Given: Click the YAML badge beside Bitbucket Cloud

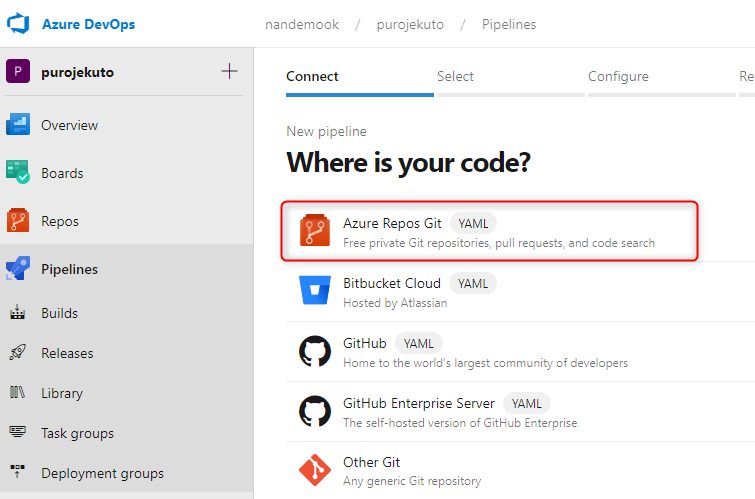Looking at the screenshot, I should coord(473,283).
